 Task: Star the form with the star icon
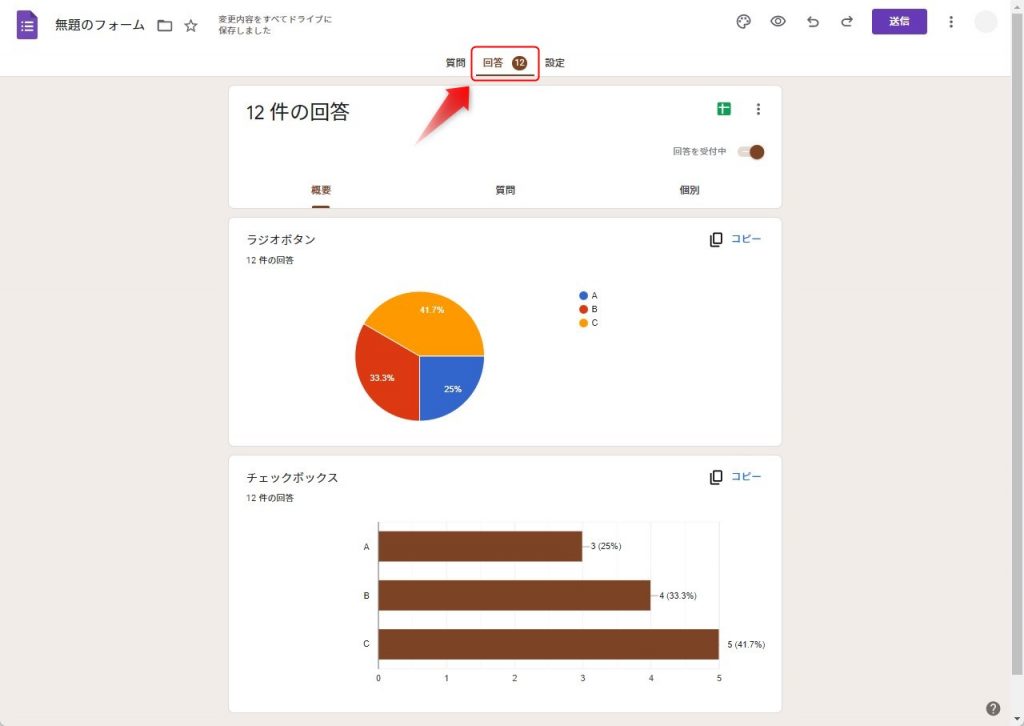tap(191, 25)
